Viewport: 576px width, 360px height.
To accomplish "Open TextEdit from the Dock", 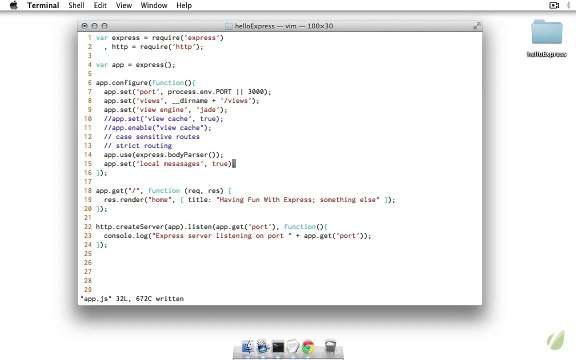I will 293,347.
